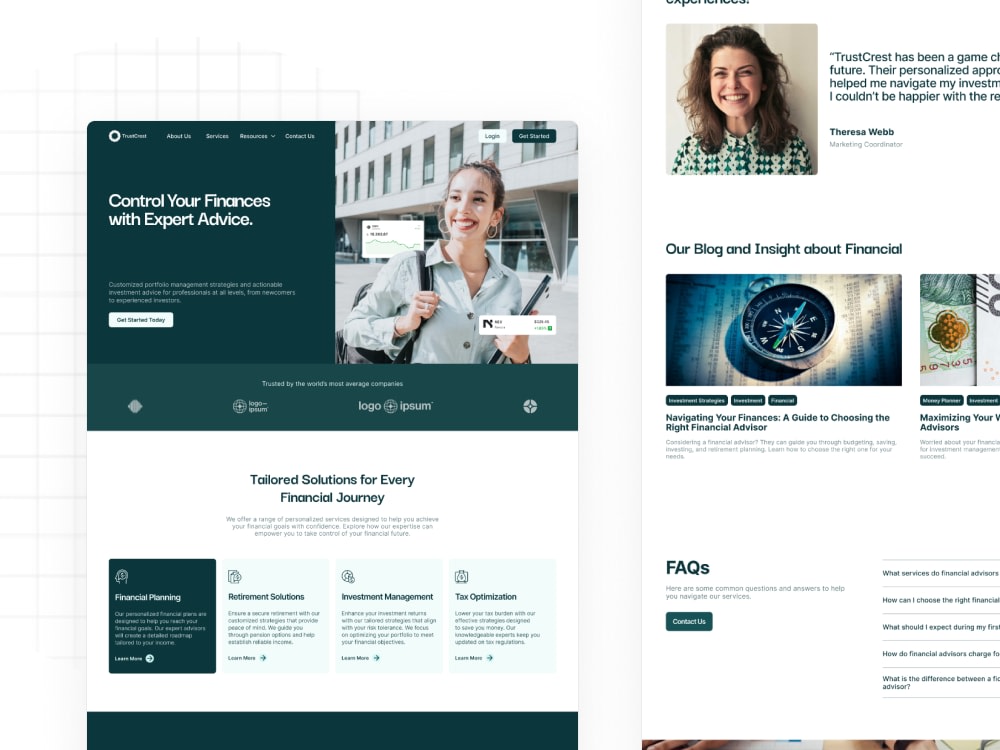Open Learn More under Retirement Solutions
The image size is (1000, 750).
(x=247, y=658)
